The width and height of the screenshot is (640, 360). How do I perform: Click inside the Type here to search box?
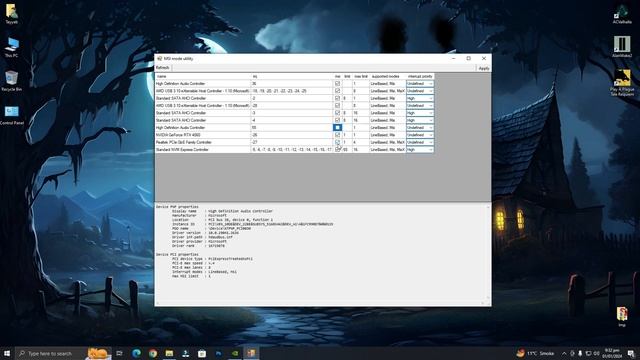[x=51, y=353]
